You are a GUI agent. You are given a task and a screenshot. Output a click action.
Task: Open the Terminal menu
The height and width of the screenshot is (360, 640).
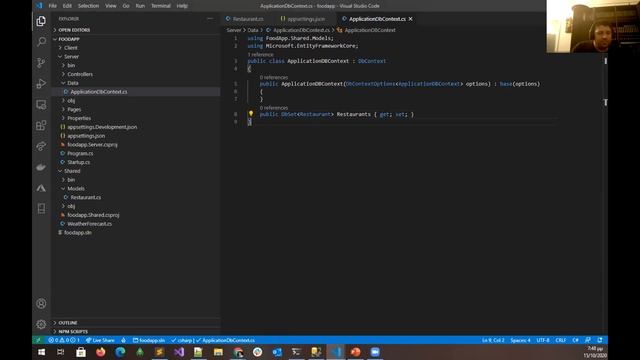pyautogui.click(x=161, y=6)
